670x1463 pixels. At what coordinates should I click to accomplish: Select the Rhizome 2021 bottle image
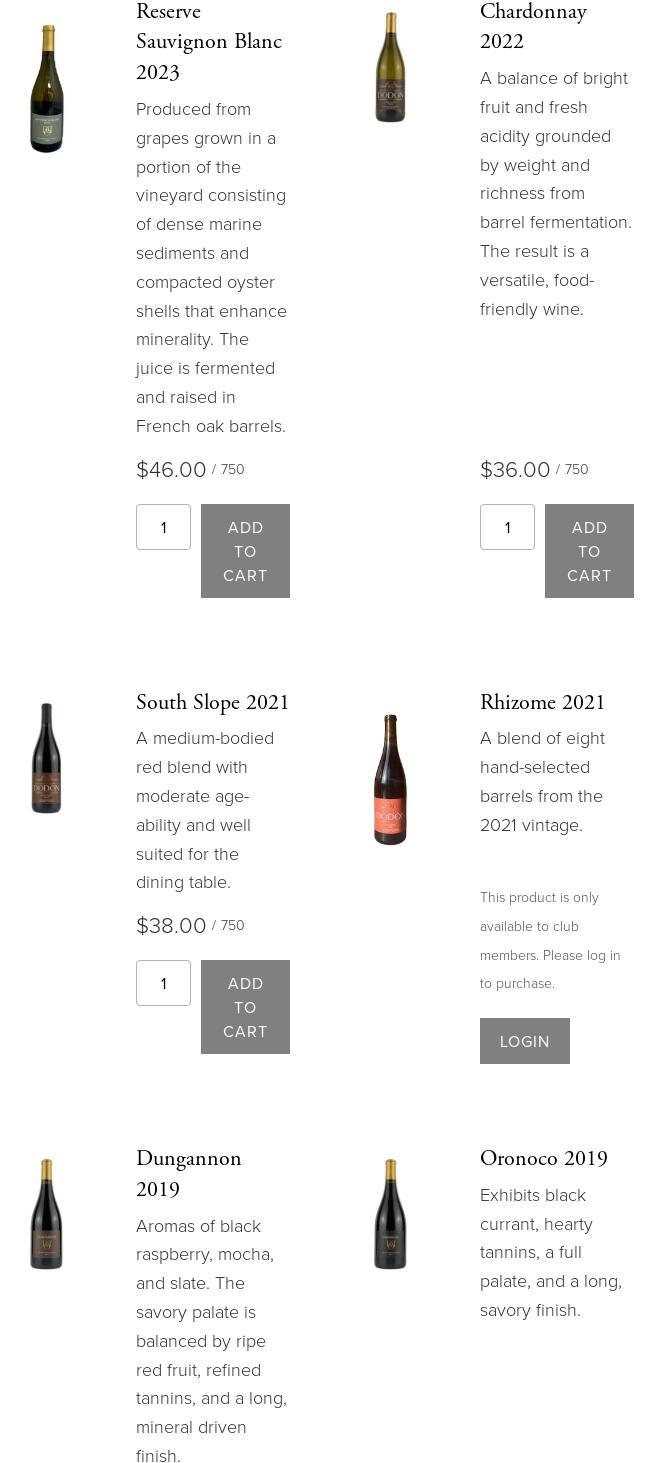tap(390, 779)
